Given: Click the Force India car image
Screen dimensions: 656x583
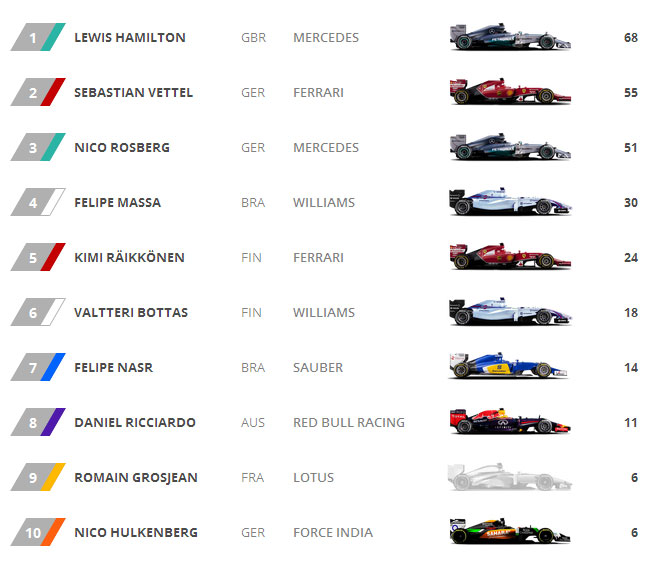Looking at the screenshot, I should (x=510, y=532).
